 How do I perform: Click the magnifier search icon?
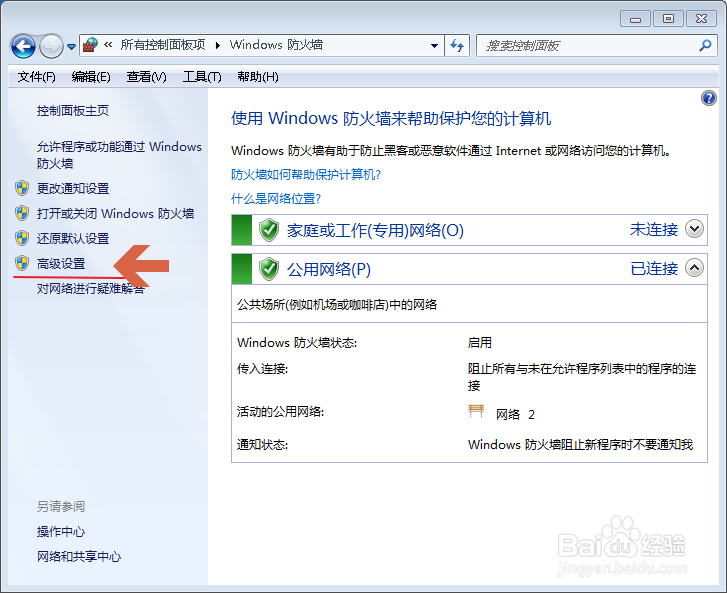coord(705,45)
